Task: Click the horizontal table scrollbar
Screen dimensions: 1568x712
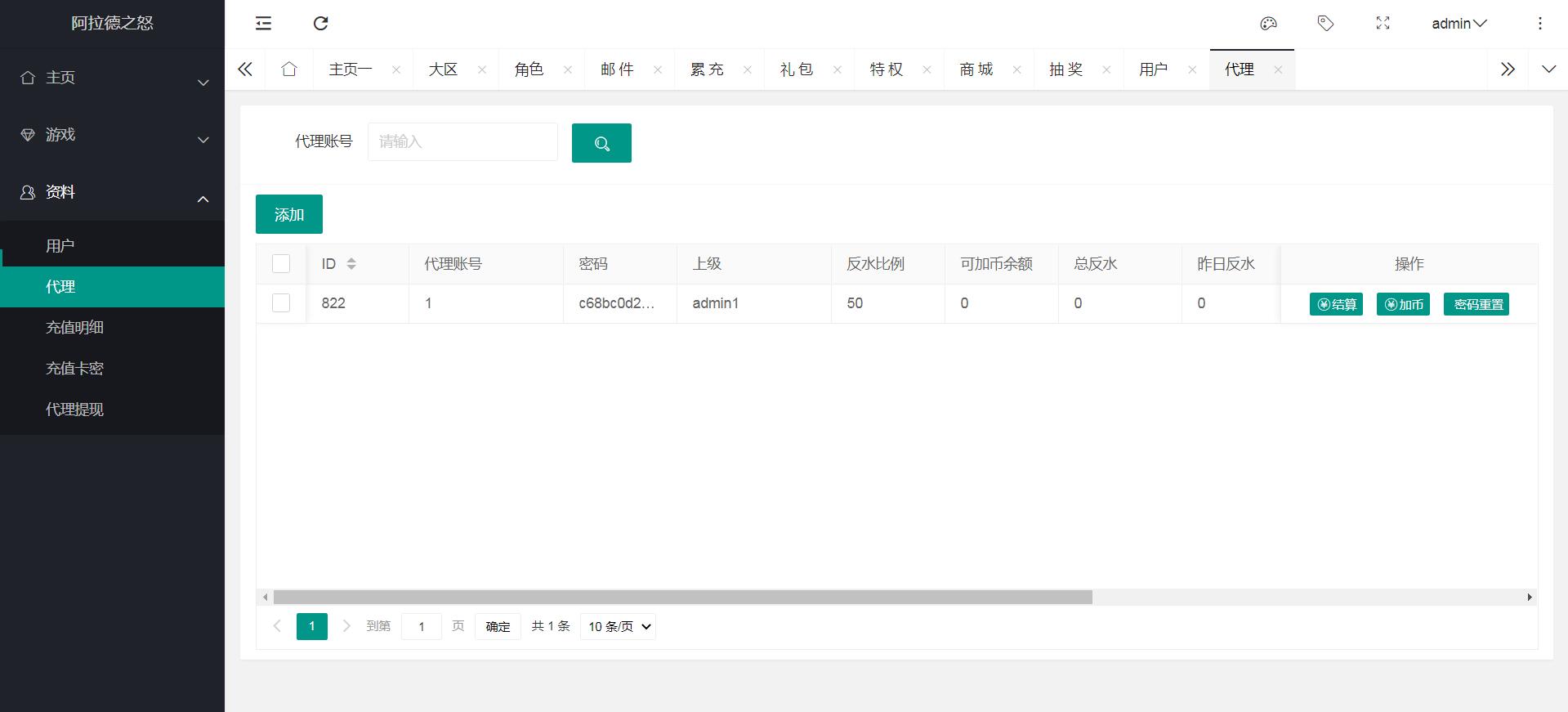Action: pos(682,598)
